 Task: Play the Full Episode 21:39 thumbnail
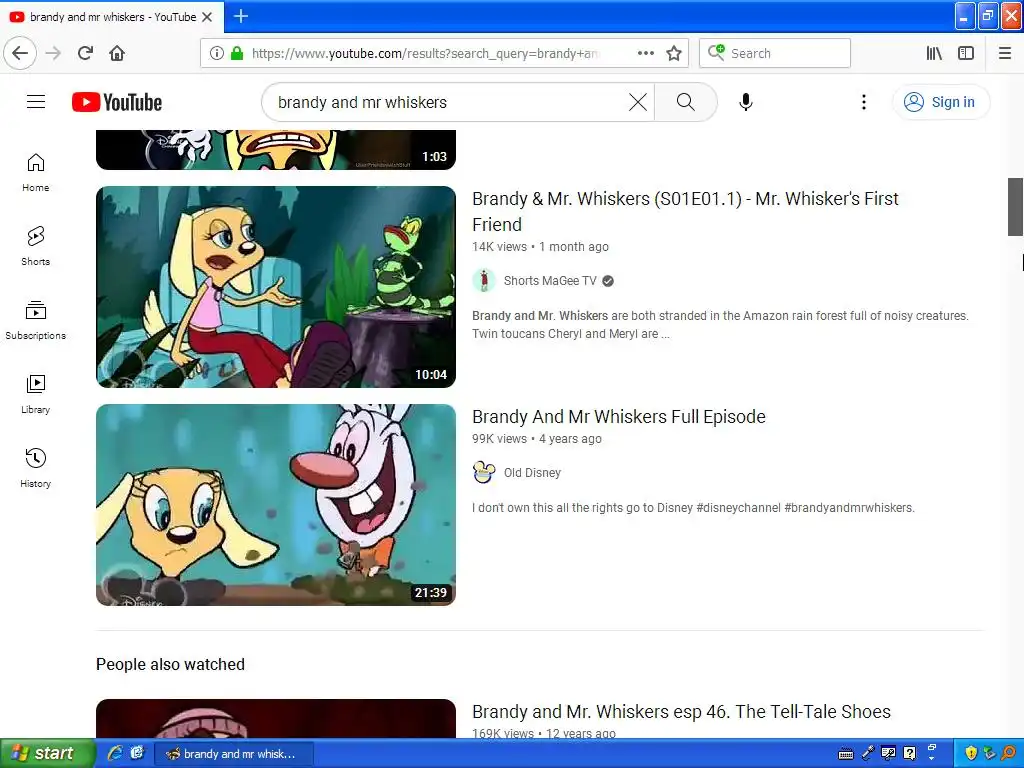276,505
